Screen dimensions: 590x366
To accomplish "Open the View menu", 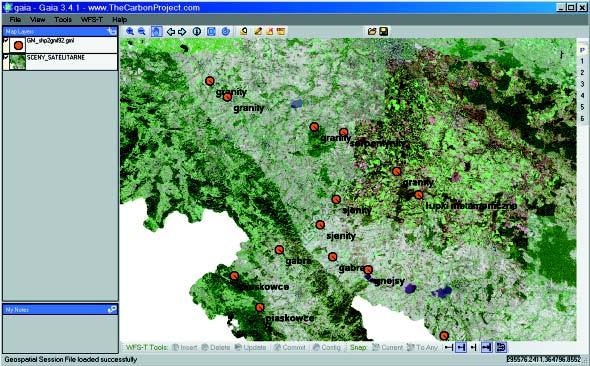I will pyautogui.click(x=38, y=20).
